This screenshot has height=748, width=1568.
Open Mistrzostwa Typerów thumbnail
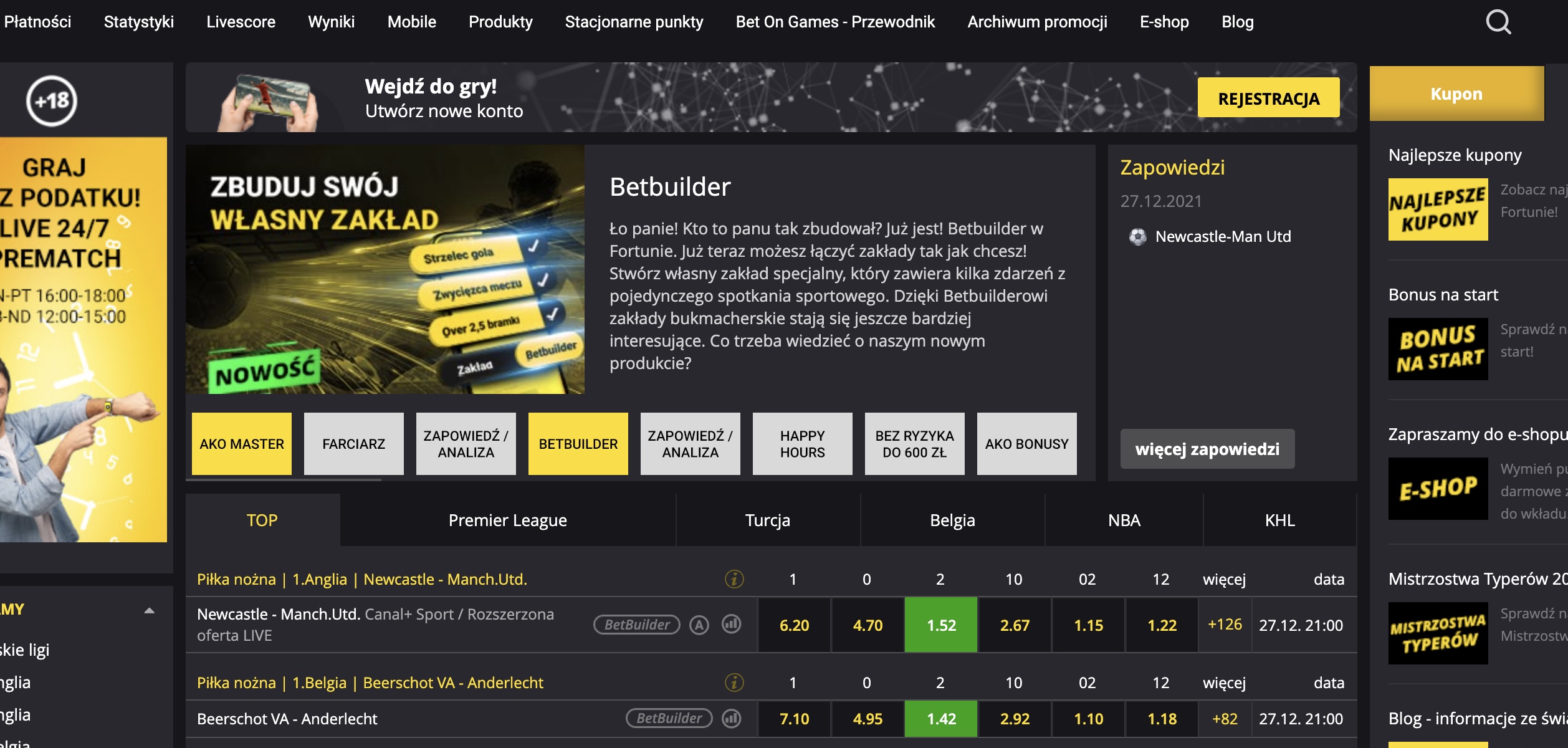tap(1438, 633)
